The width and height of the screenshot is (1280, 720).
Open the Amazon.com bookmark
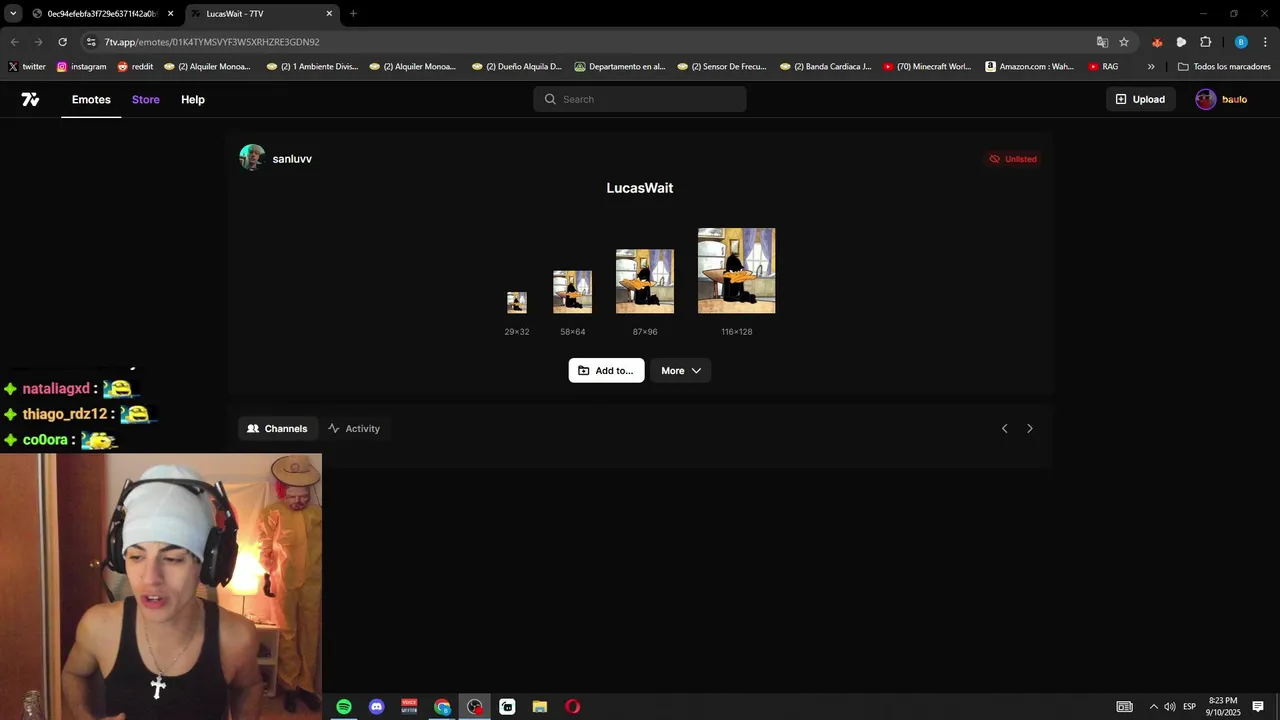[1030, 67]
